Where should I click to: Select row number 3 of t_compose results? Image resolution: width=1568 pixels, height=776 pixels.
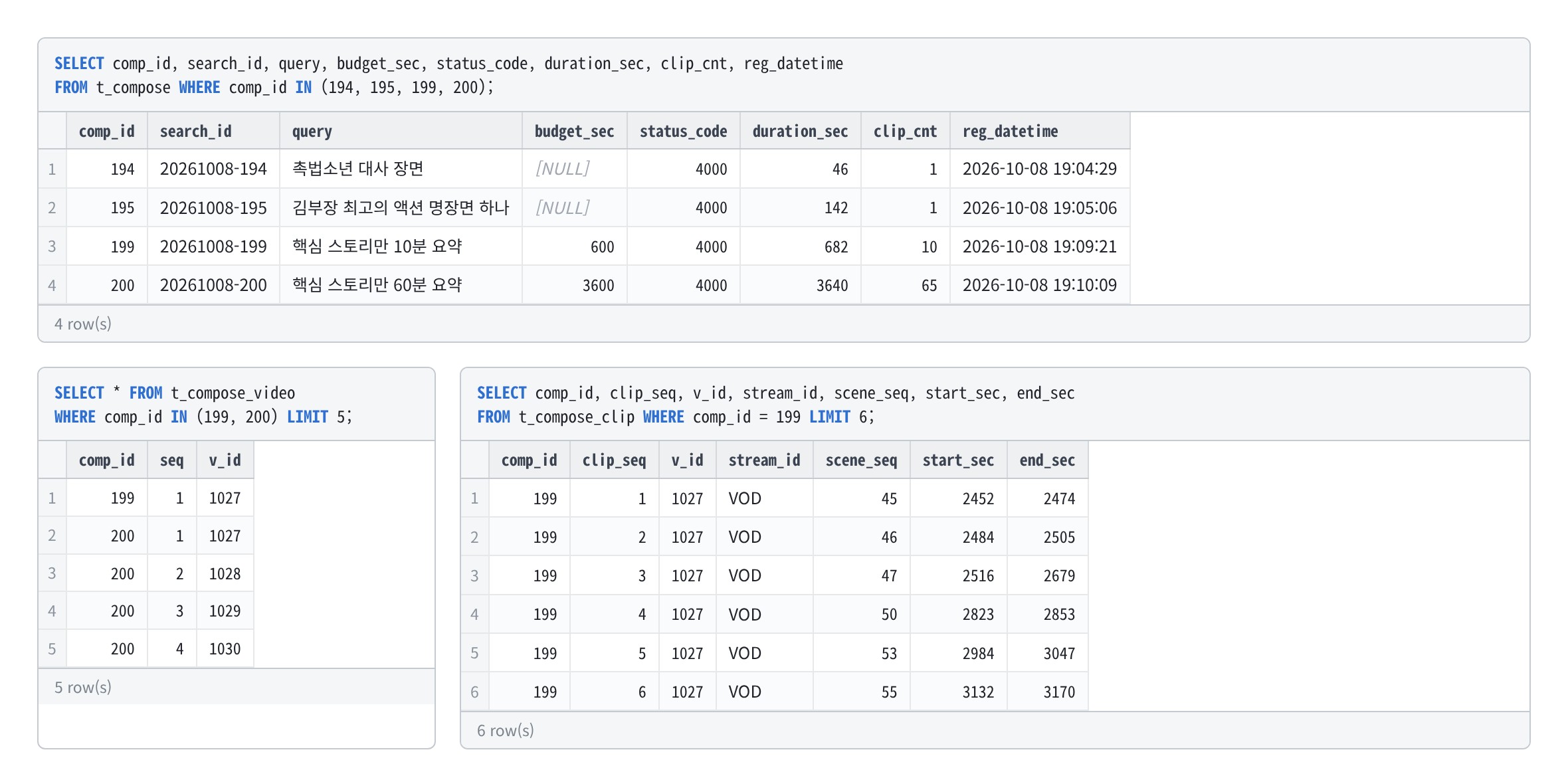[x=52, y=246]
